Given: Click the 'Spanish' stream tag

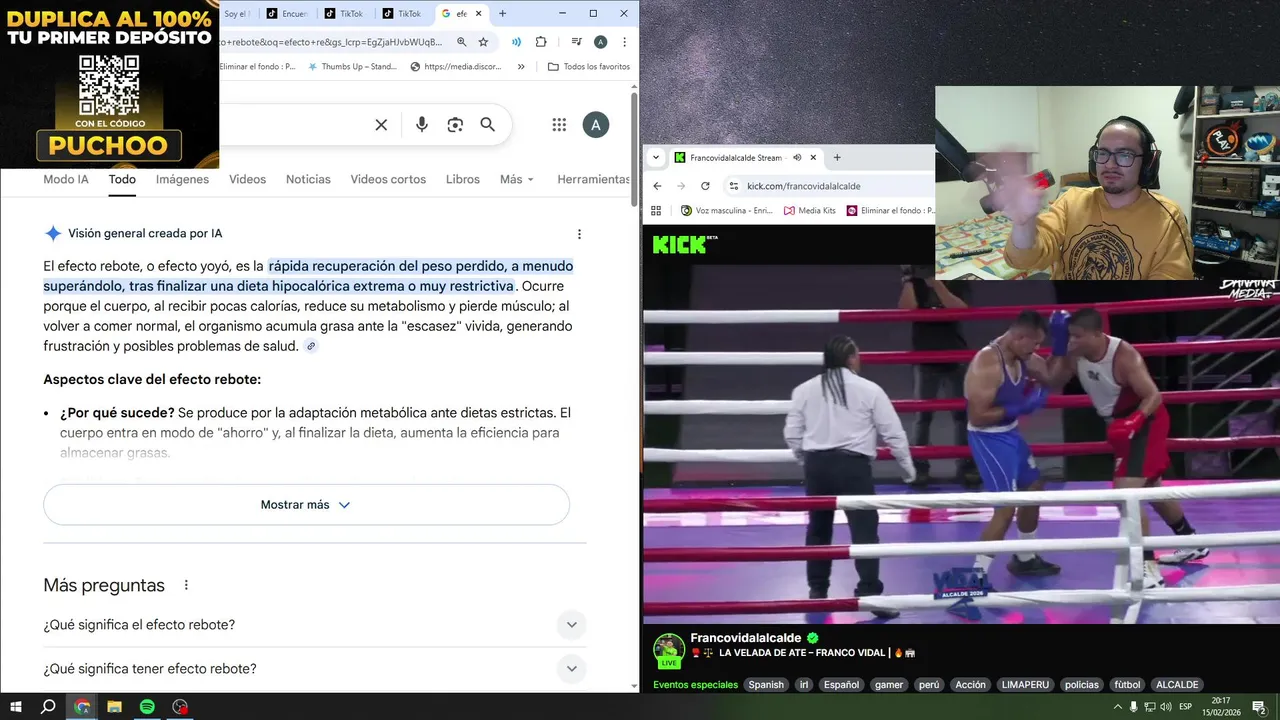Looking at the screenshot, I should click(766, 685).
